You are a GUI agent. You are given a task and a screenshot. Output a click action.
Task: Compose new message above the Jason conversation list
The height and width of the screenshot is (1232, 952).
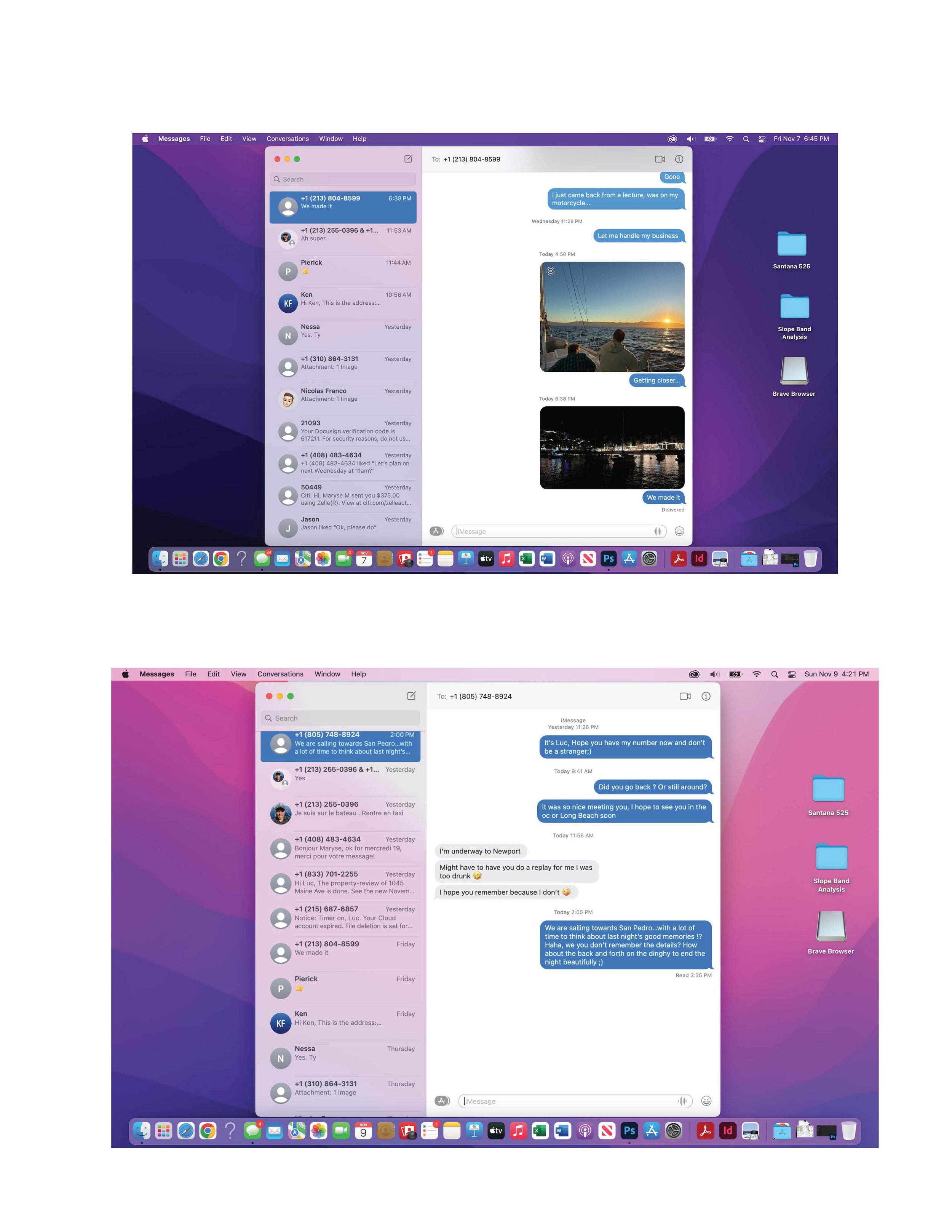tap(408, 159)
